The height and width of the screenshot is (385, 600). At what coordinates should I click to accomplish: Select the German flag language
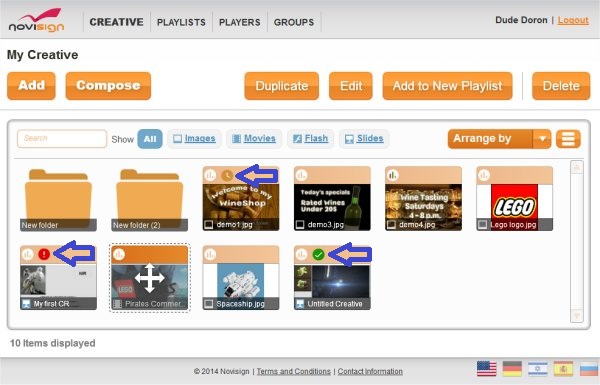tap(512, 369)
